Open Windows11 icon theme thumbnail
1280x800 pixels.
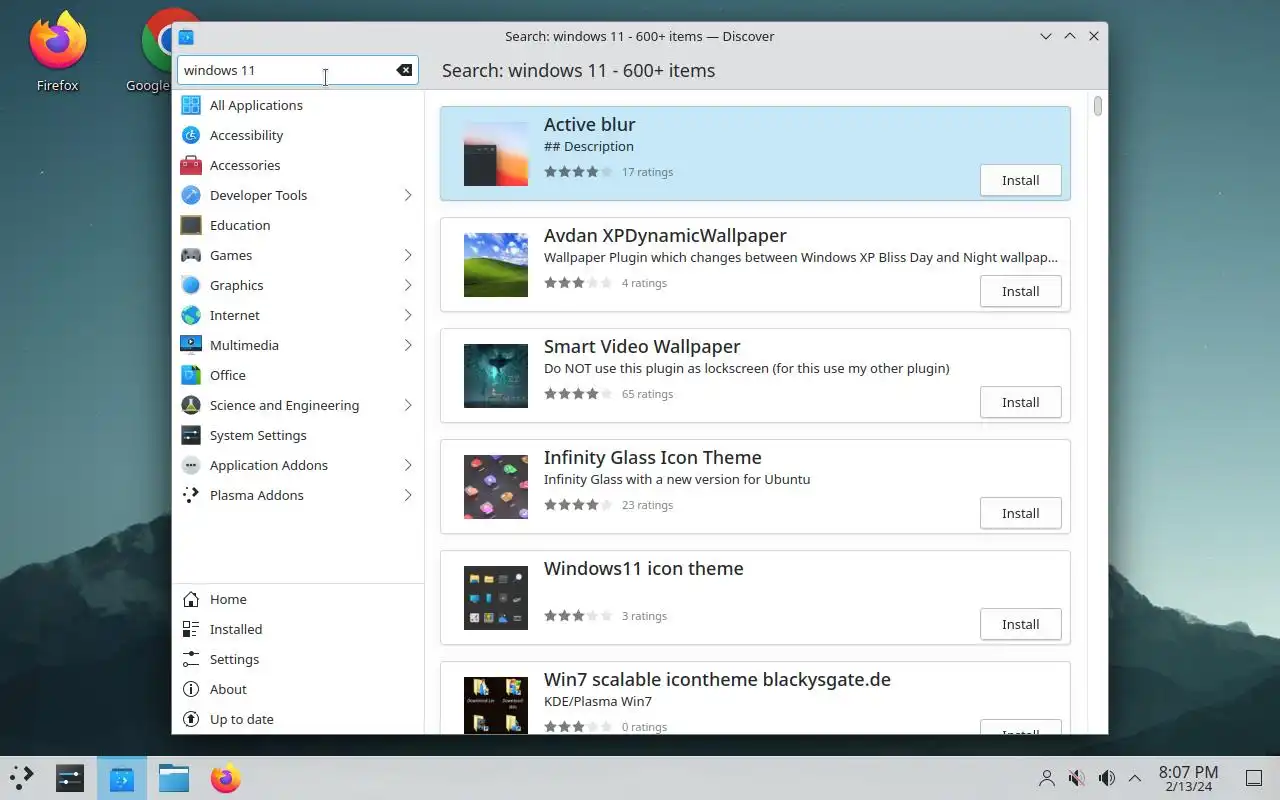pos(496,598)
